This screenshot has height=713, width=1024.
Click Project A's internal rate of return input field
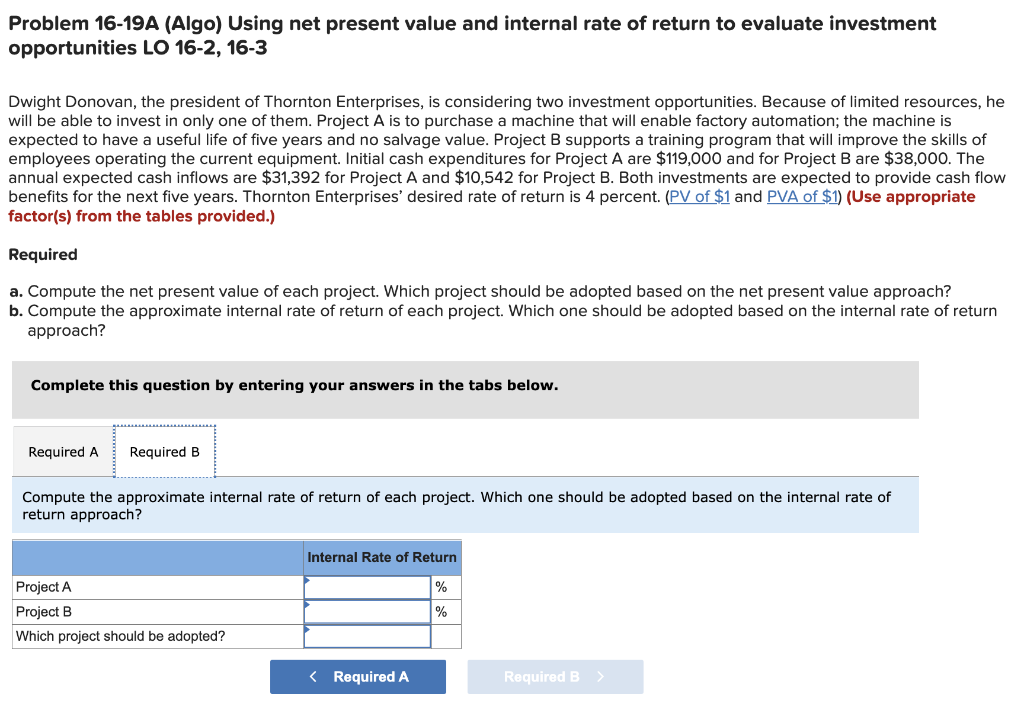point(366,587)
